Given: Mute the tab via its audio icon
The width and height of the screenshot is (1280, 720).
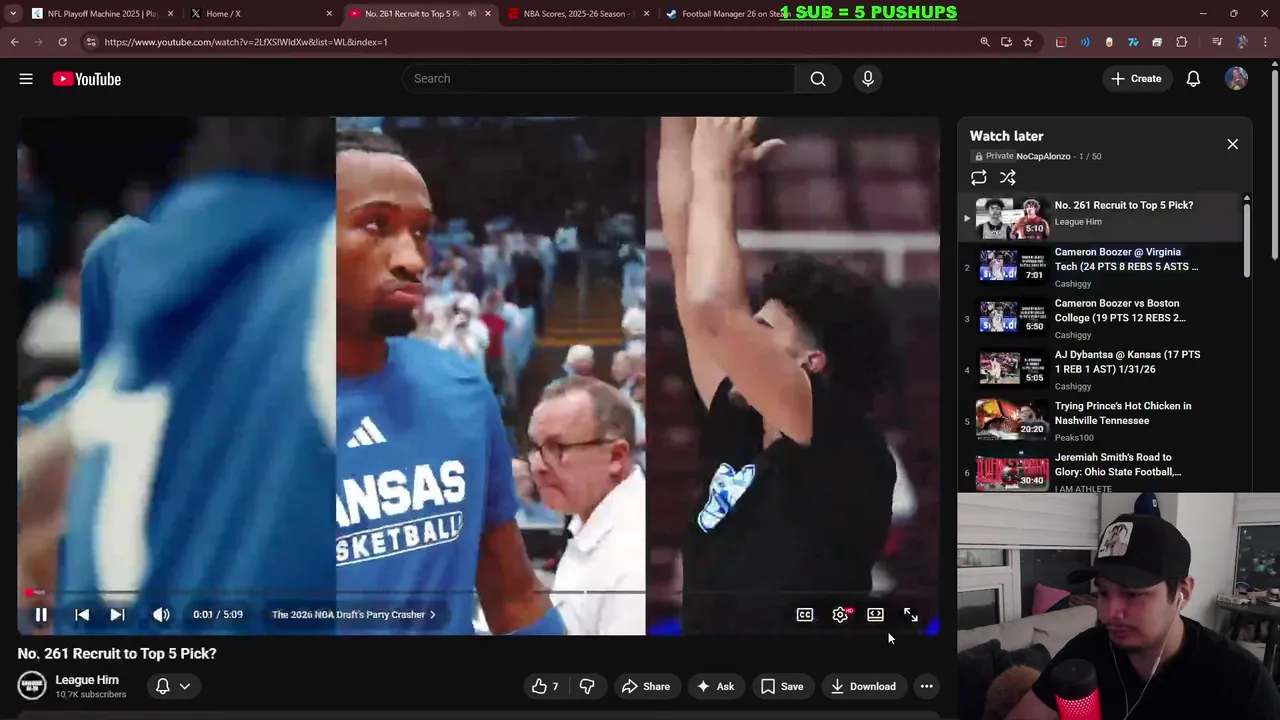Looking at the screenshot, I should click(x=472, y=14).
